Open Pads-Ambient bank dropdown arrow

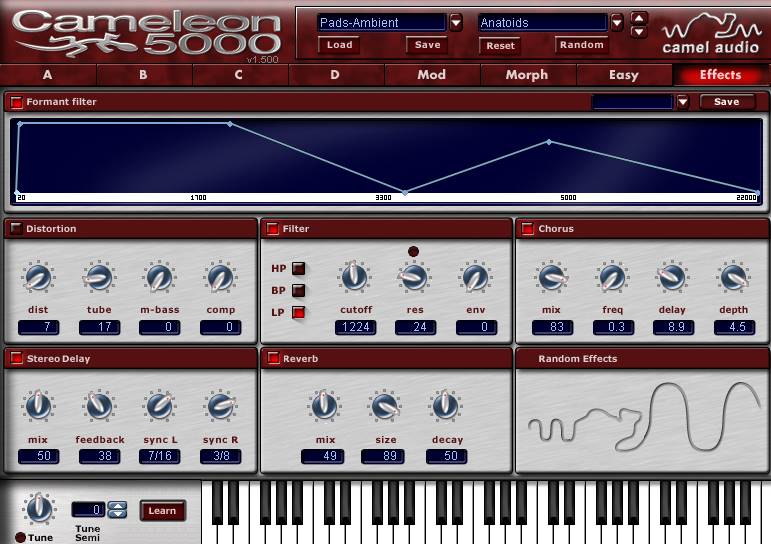456,23
